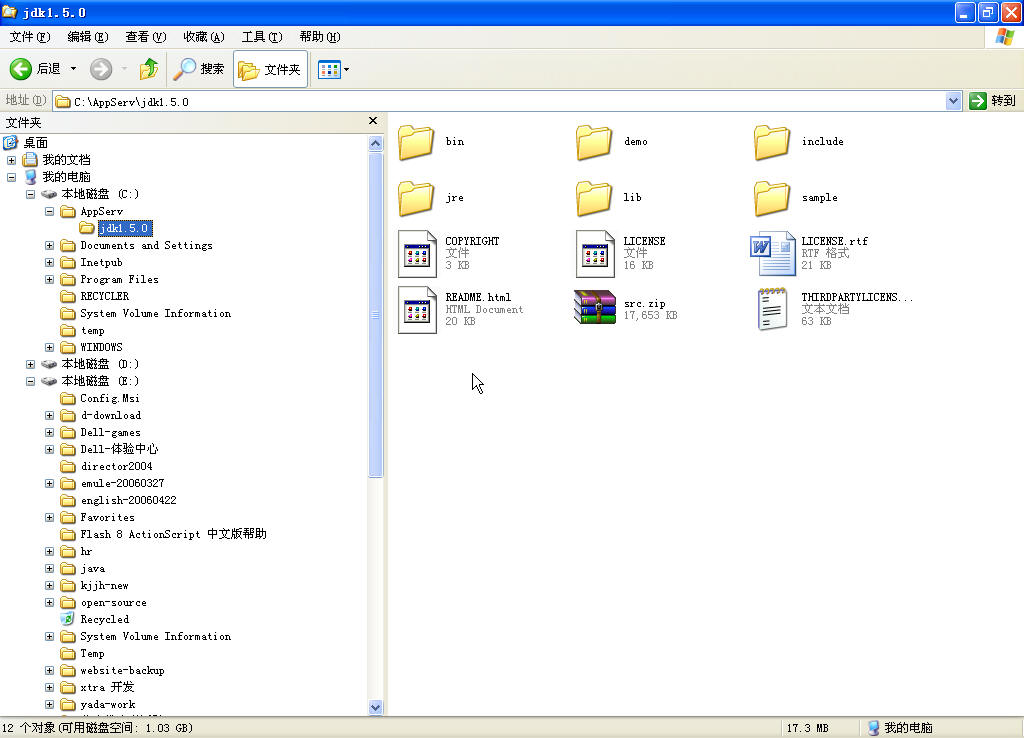Select the temp folder under C:
Viewport: 1024px width, 738px height.
[92, 330]
